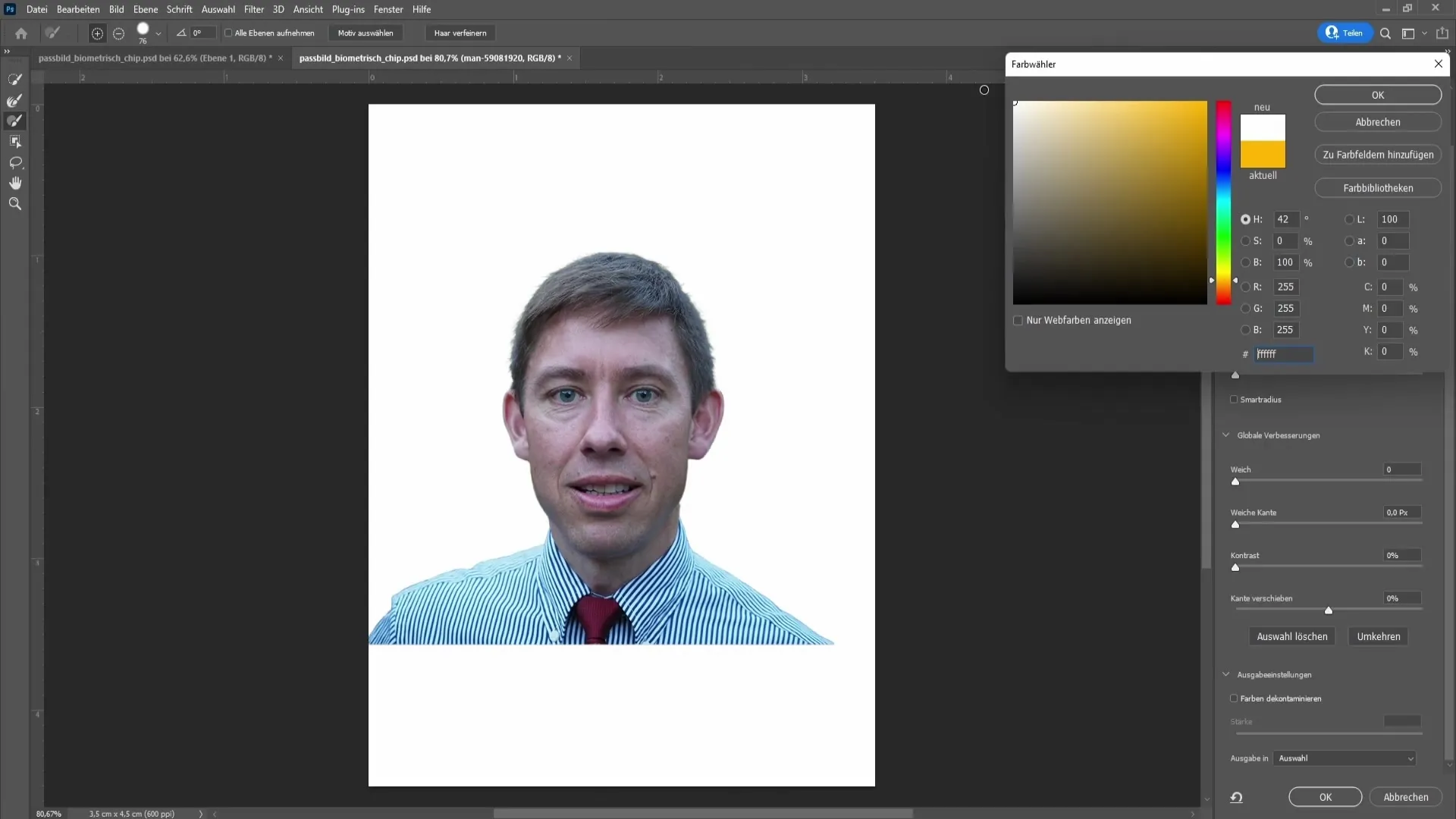Enable Farben dekontaminieren checkbox

click(1234, 698)
